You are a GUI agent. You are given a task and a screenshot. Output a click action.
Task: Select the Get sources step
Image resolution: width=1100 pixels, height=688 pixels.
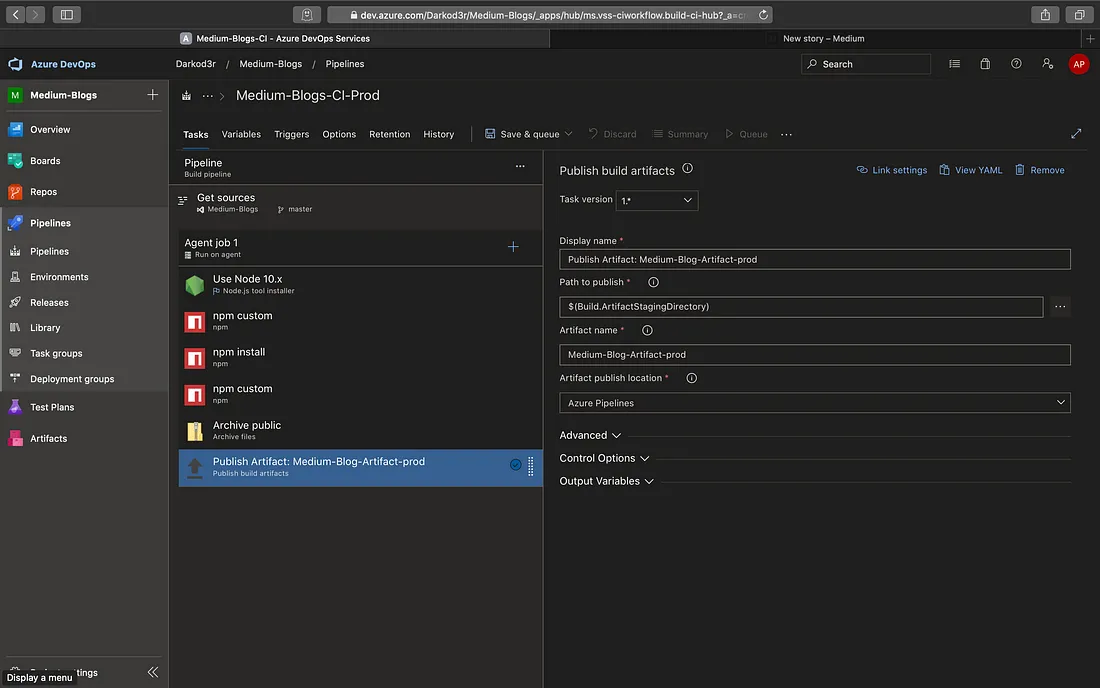click(x=356, y=203)
